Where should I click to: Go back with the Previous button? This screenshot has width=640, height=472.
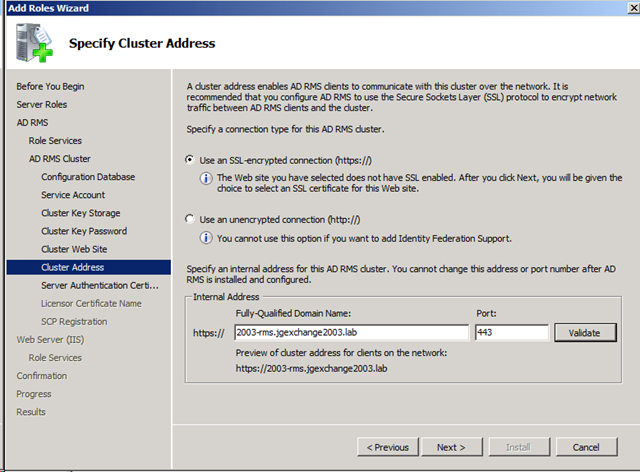(x=388, y=447)
